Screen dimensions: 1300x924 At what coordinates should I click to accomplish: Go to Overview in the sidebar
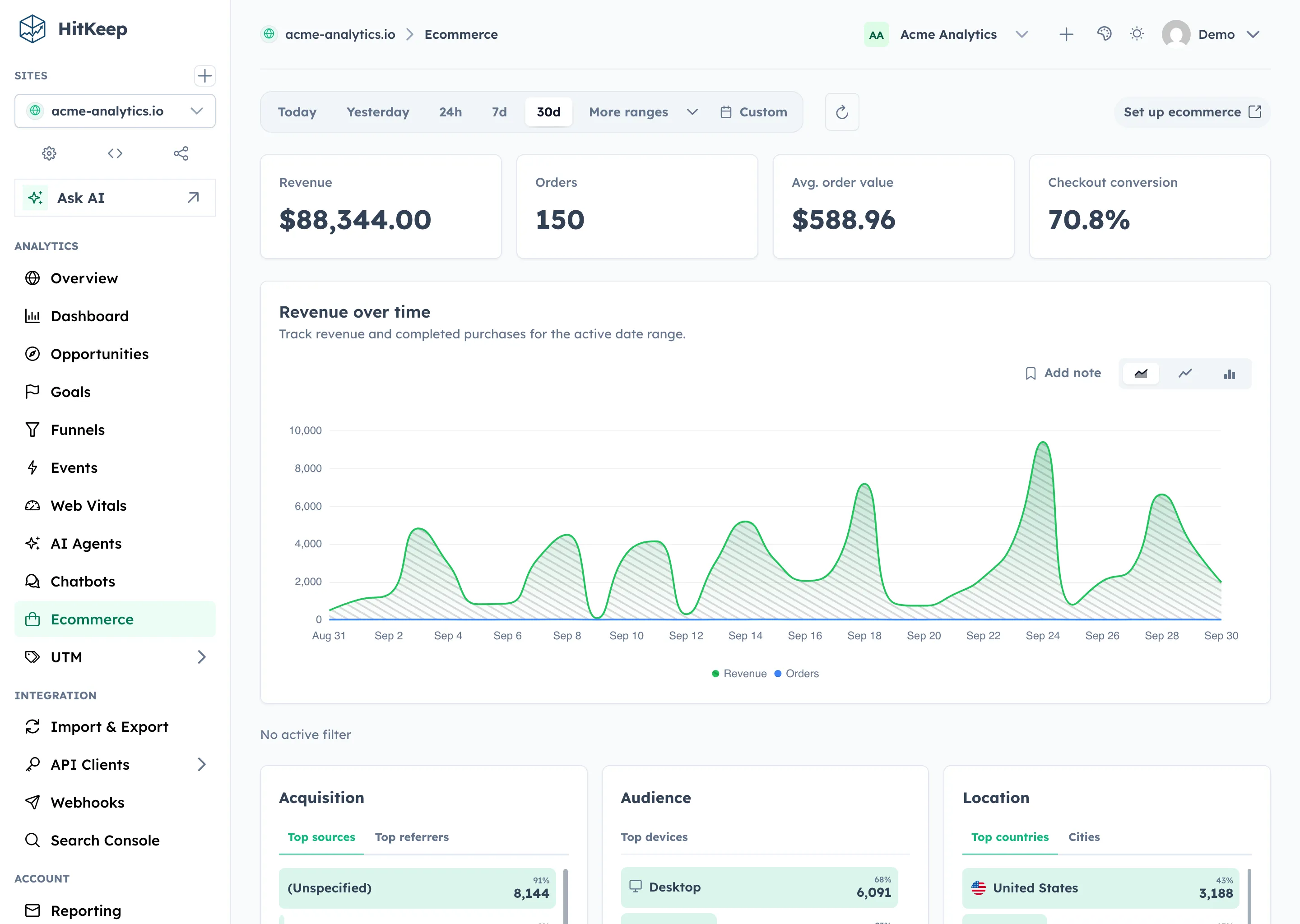point(115,278)
